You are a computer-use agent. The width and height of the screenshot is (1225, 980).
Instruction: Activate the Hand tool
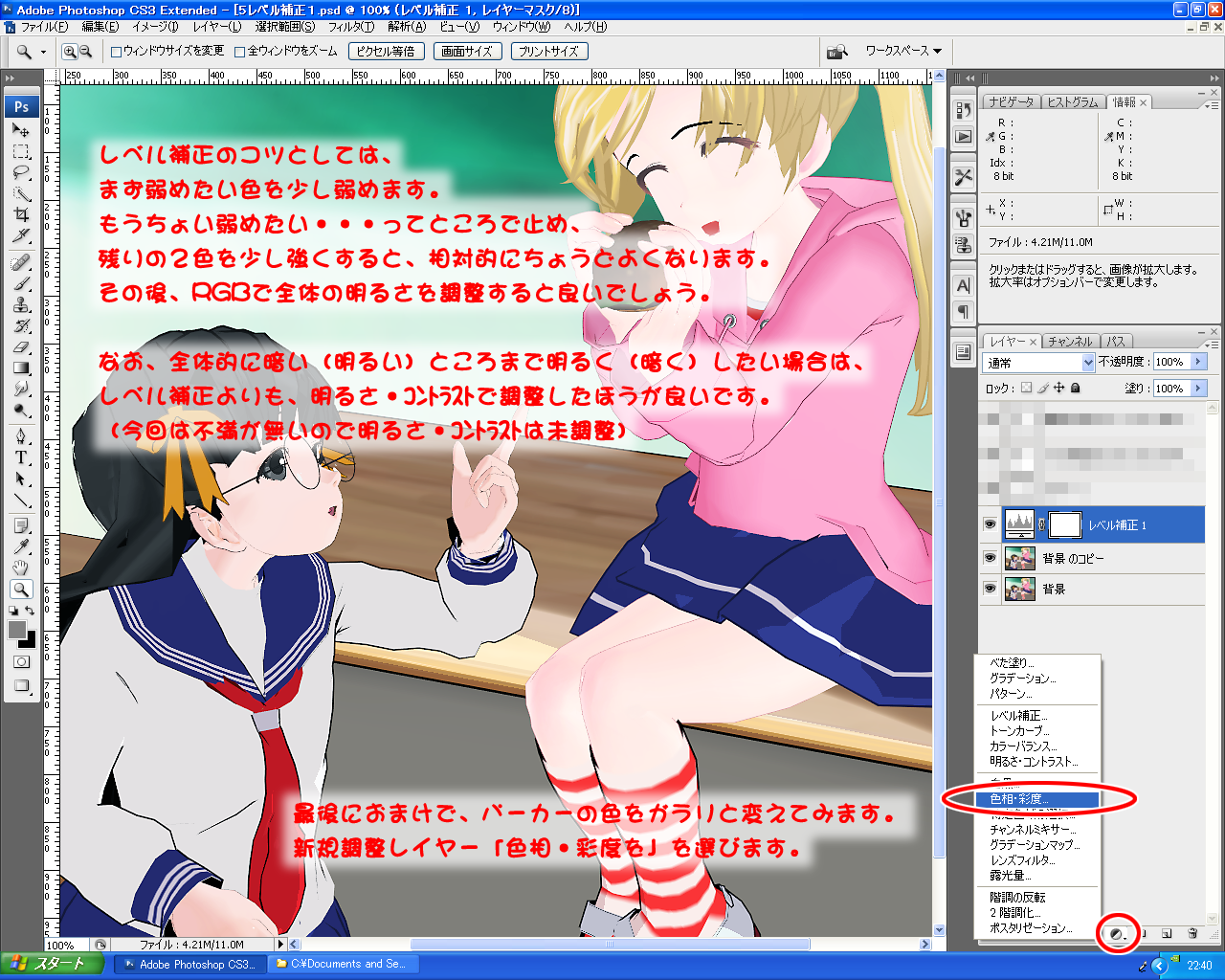pyautogui.click(x=21, y=568)
